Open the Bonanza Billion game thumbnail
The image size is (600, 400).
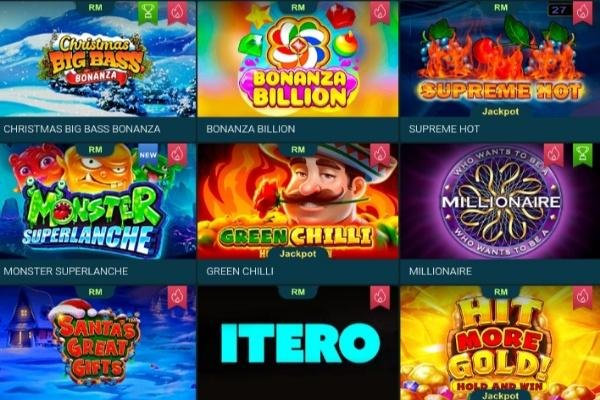pos(298,59)
